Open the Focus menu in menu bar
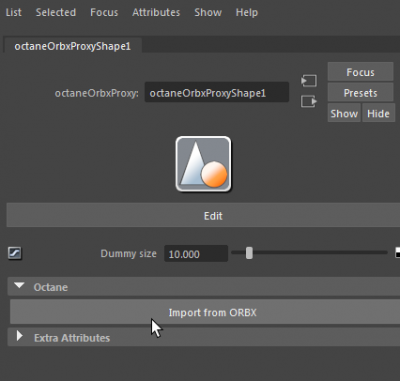Image resolution: width=400 pixels, height=381 pixels. coord(104,12)
